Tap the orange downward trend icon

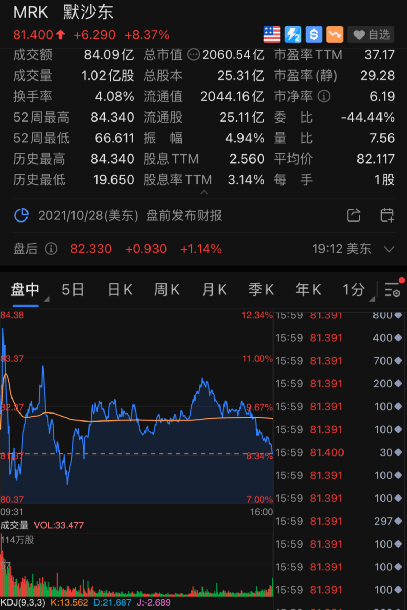(x=335, y=35)
